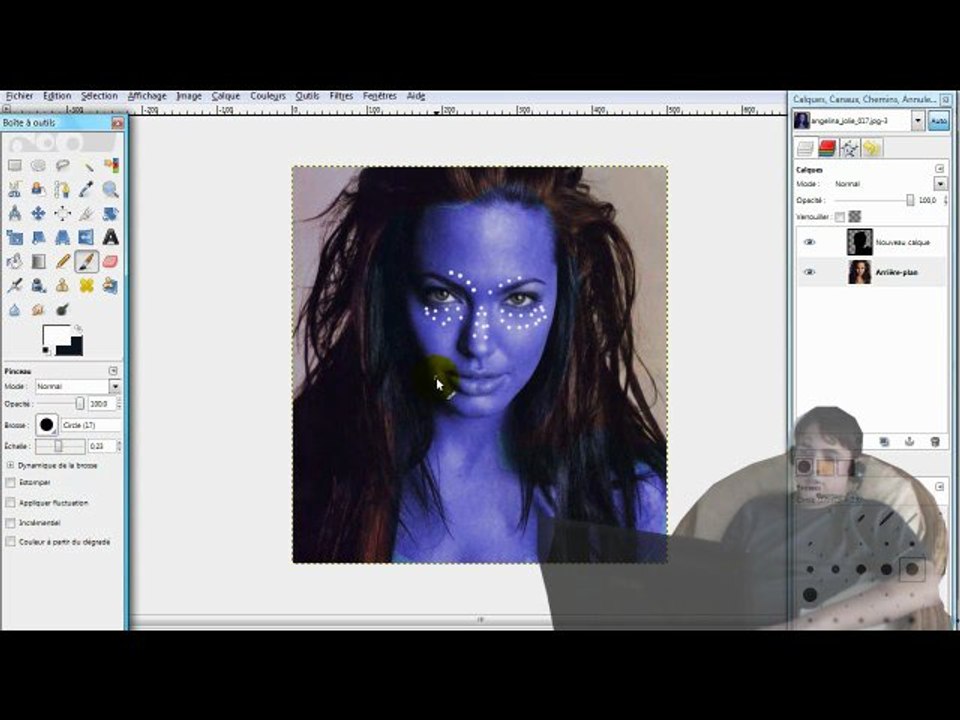Viewport: 960px width, 720px height.
Task: Select the Blend gradient tool
Action: coord(39,261)
